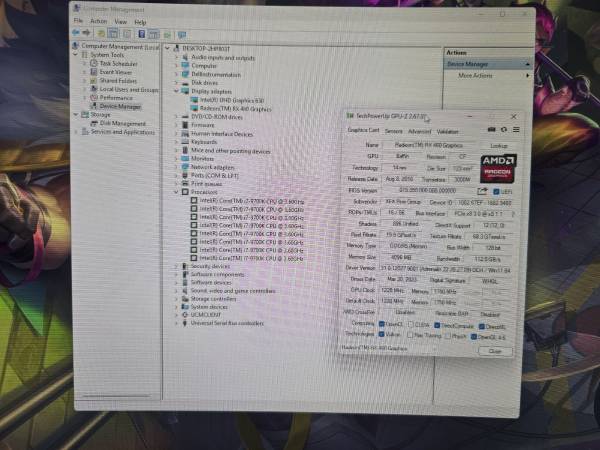Screen dimensions: 600x450
Task: Click the Close button in GPU-Z
Action: (x=495, y=352)
